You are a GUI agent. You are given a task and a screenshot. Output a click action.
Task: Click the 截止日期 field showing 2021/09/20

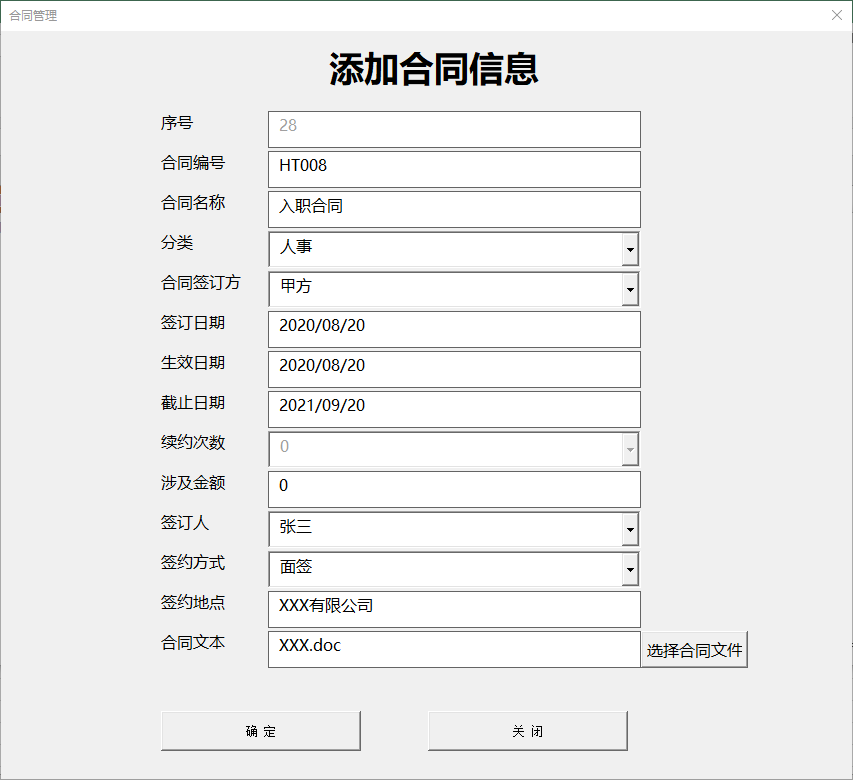[454, 410]
